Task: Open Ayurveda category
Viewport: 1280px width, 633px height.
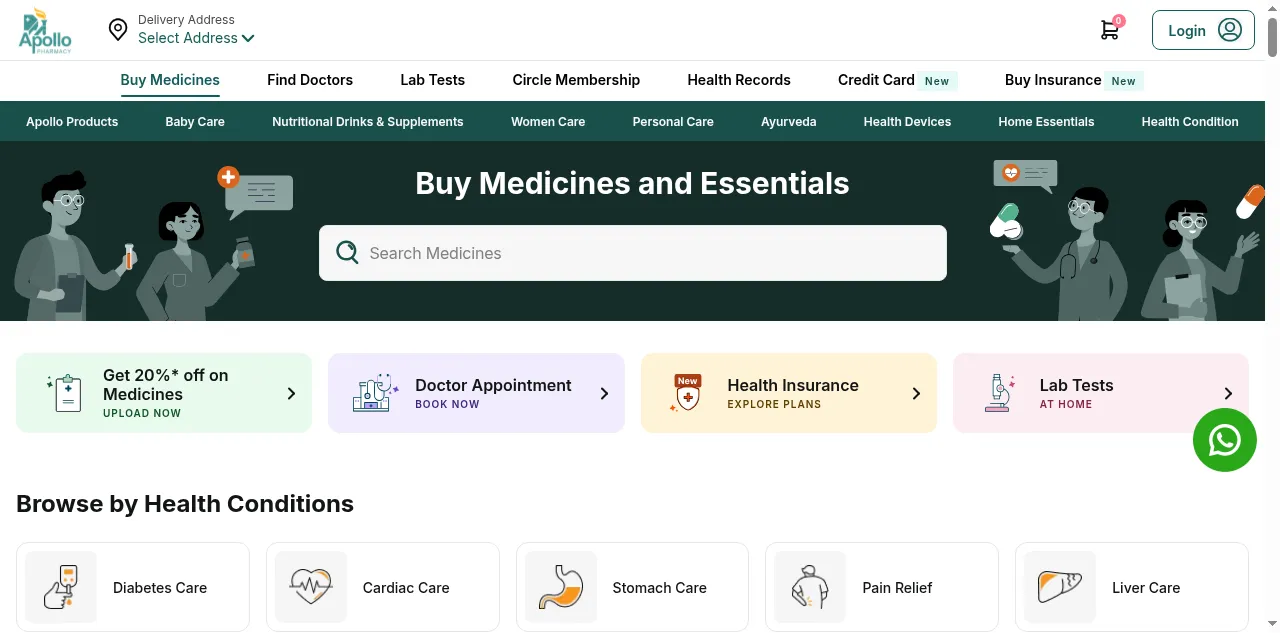Action: pos(789,121)
